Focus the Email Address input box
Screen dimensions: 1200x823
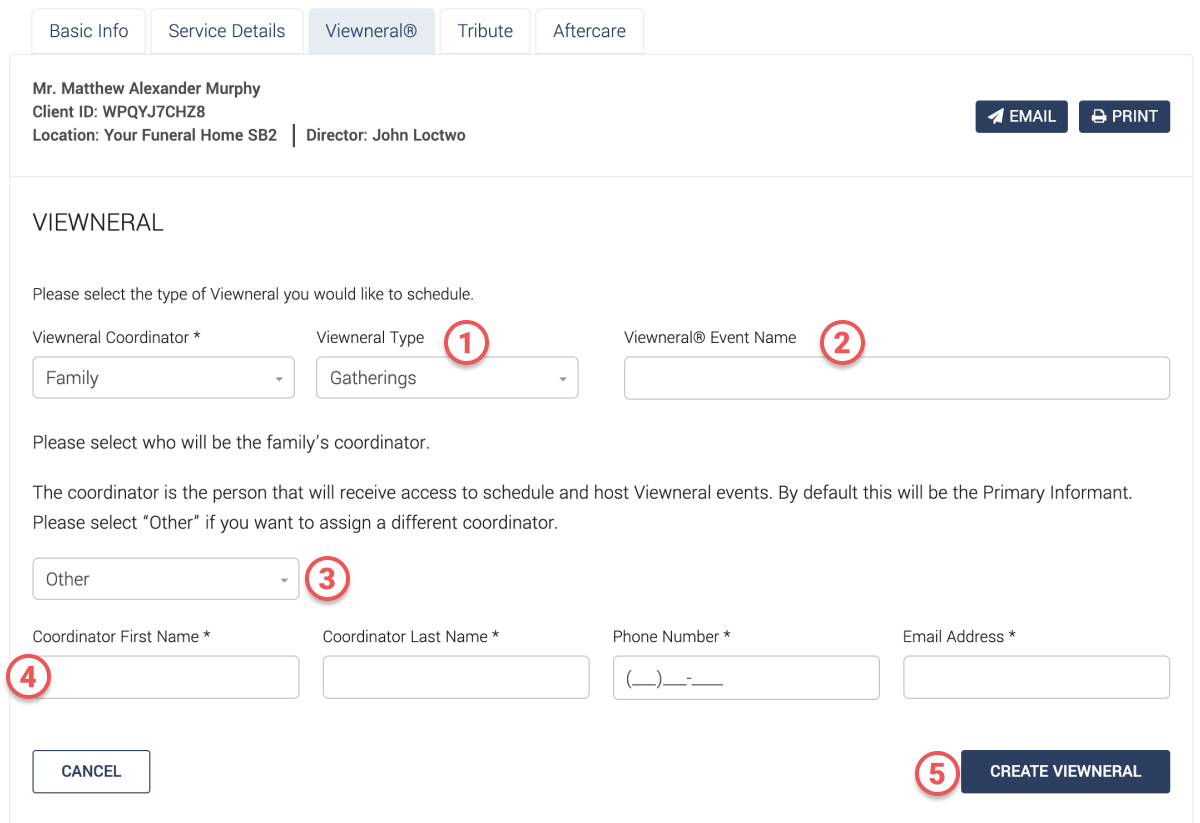coord(1035,677)
